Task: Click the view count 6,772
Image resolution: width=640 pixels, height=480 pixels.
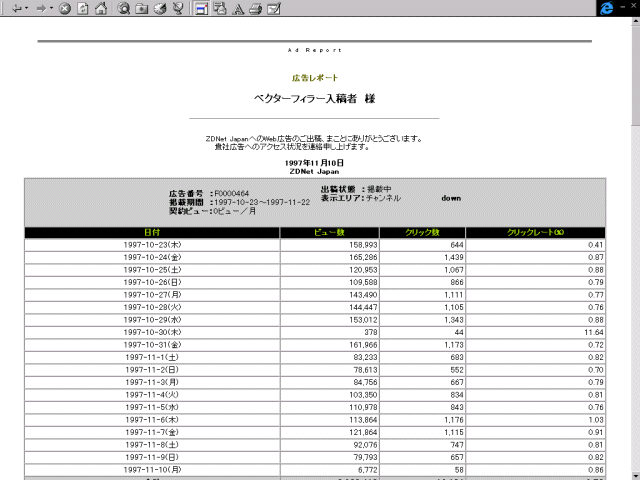Action: (367, 470)
